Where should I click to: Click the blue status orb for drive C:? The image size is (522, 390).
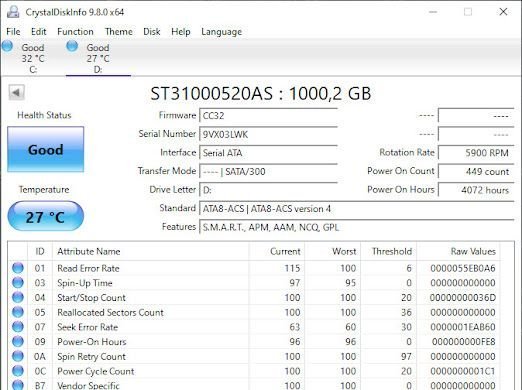(x=7, y=46)
